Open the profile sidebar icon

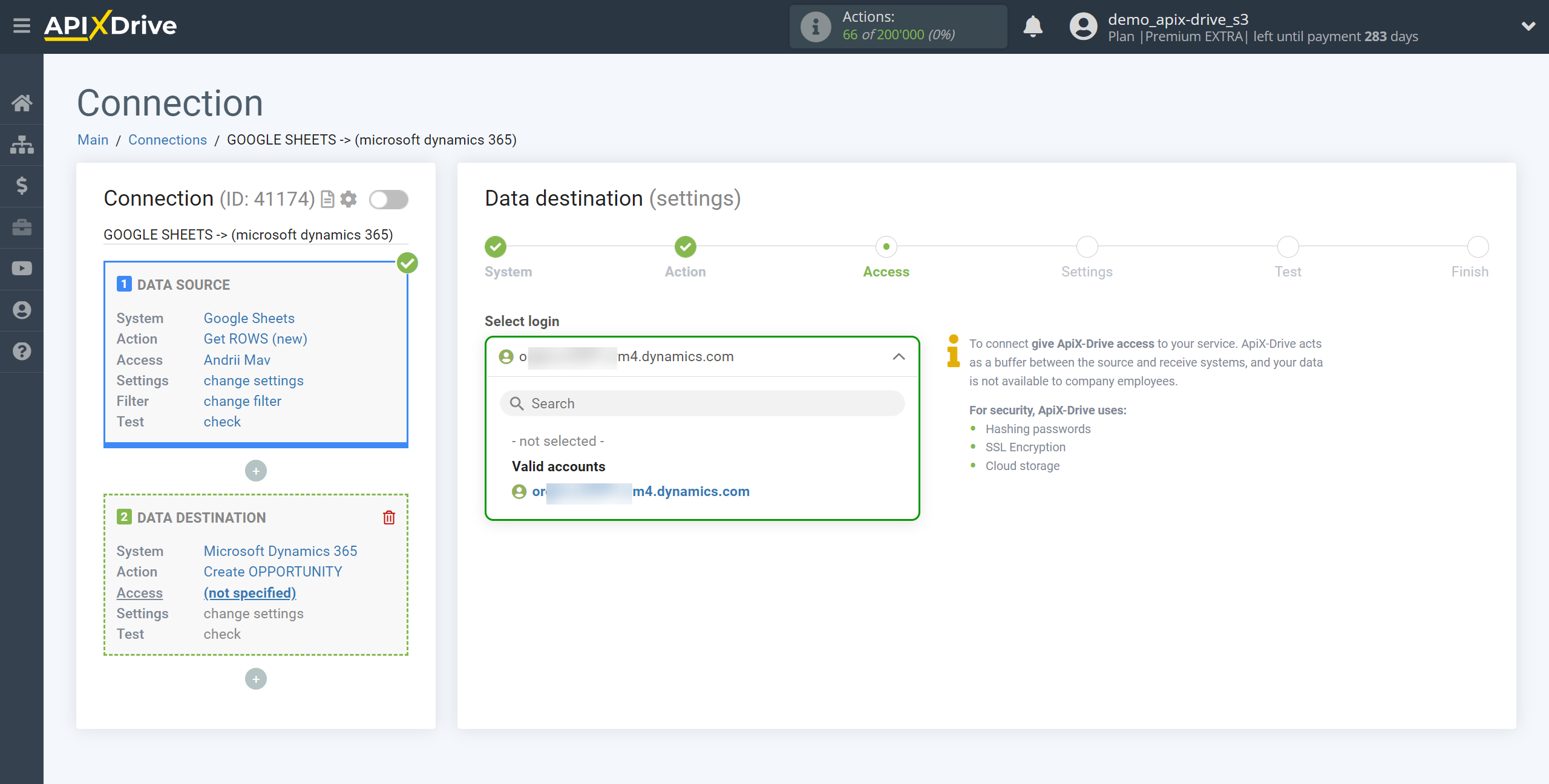tap(22, 310)
